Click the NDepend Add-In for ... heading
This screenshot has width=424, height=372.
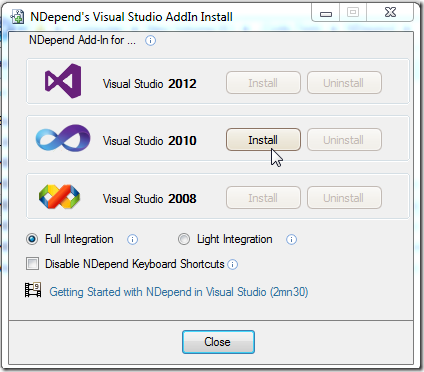[82, 40]
